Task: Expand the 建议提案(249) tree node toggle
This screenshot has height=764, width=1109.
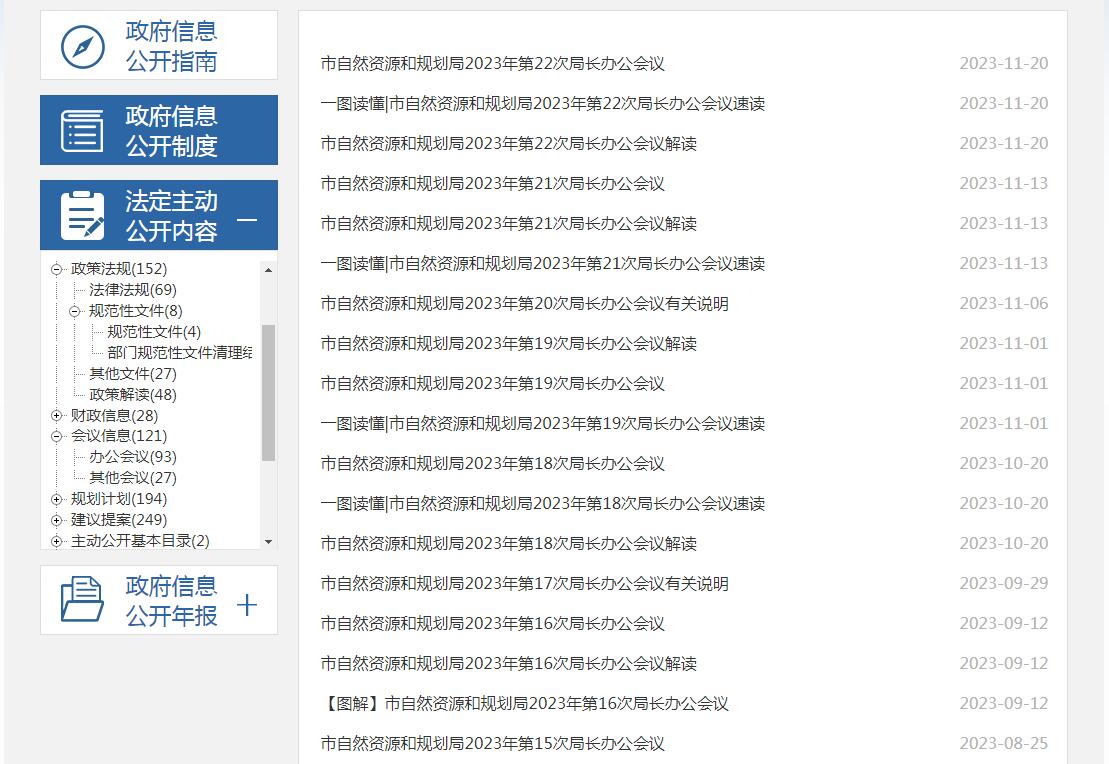Action: [57, 521]
